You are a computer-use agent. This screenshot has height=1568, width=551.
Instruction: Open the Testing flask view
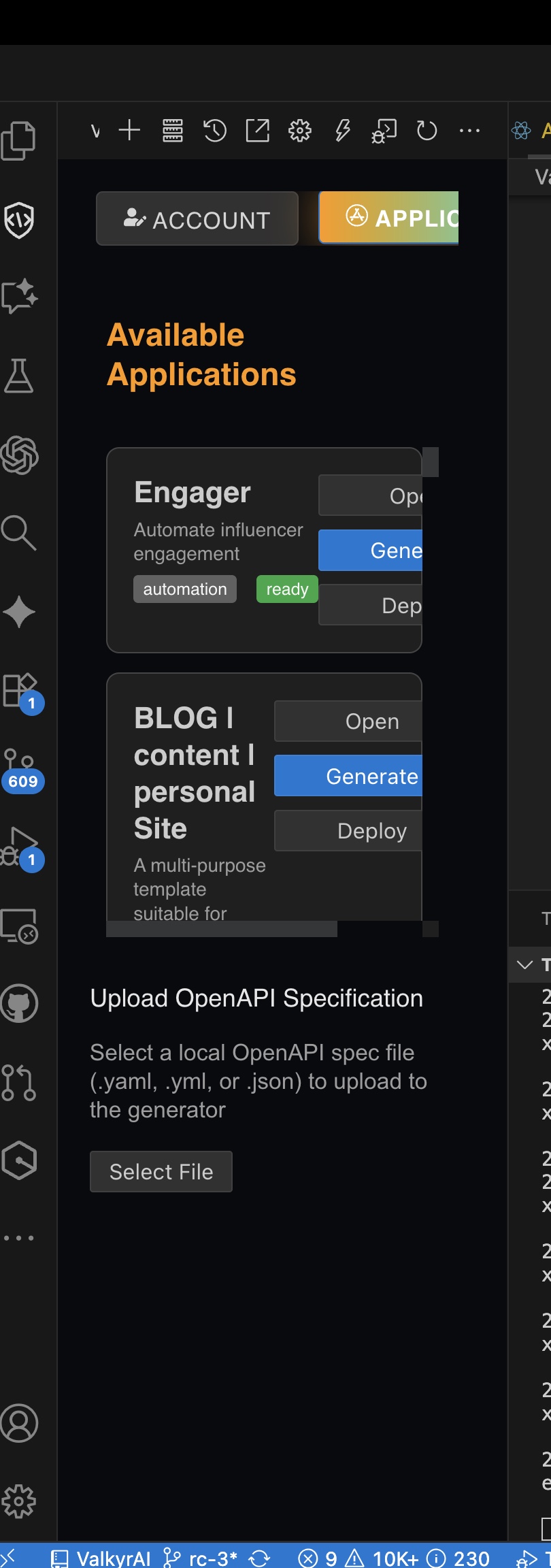18,376
